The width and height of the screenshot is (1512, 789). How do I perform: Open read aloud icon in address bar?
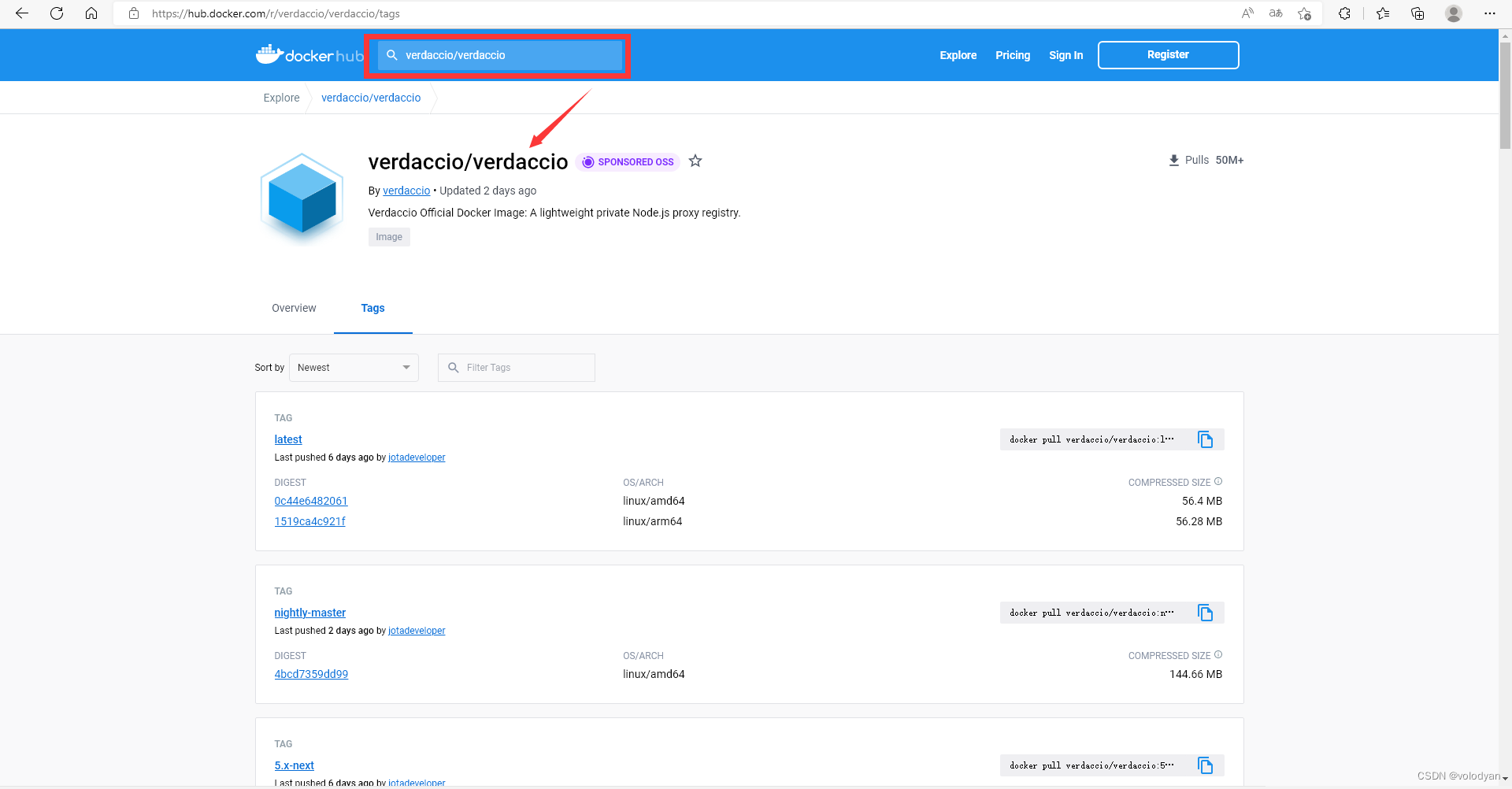click(1247, 13)
